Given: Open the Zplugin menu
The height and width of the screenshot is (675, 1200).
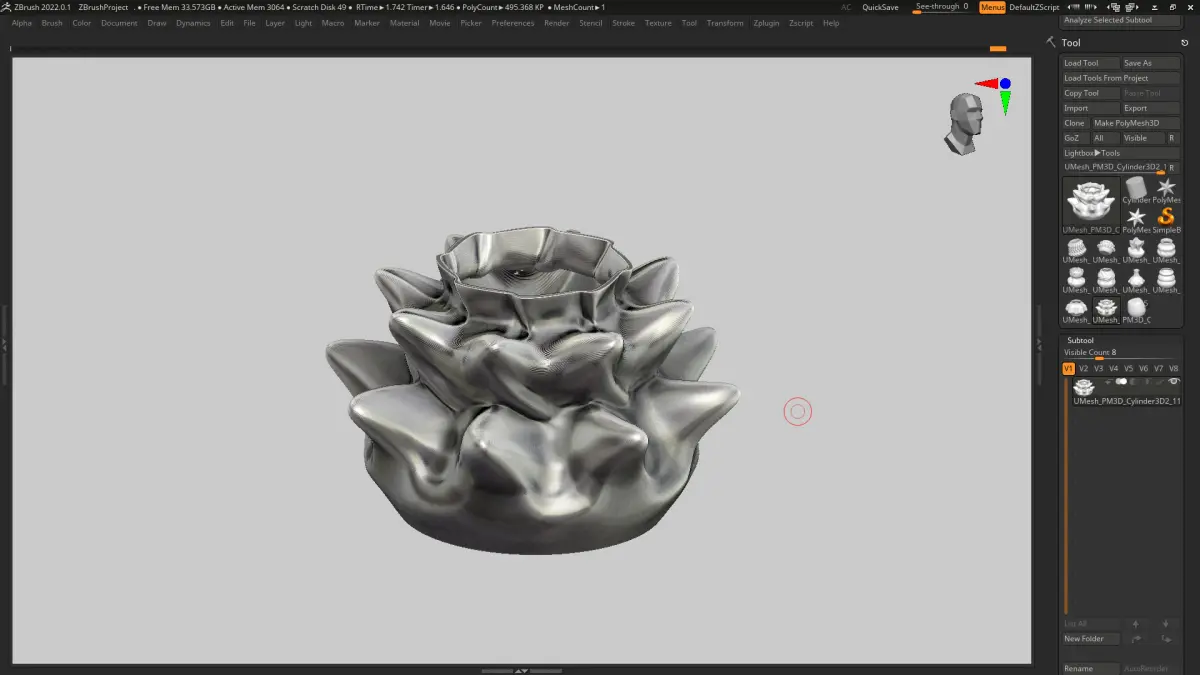Looking at the screenshot, I should 766,23.
